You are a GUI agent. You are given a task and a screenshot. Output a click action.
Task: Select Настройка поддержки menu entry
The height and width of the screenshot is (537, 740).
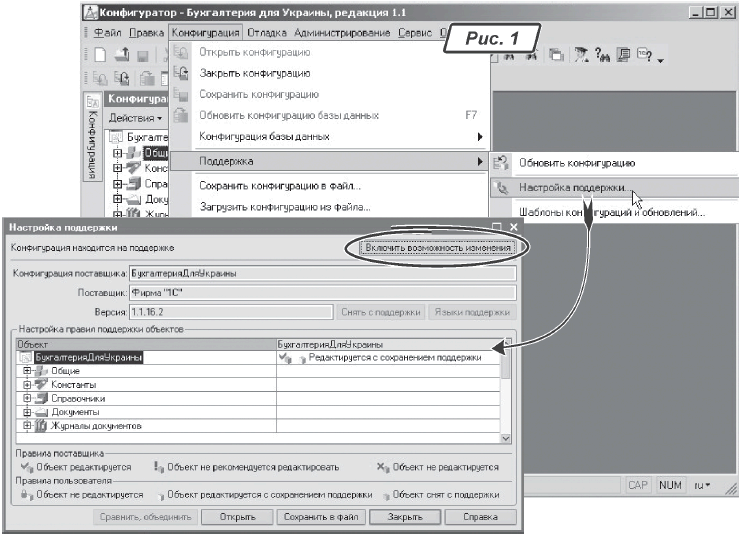(573, 187)
